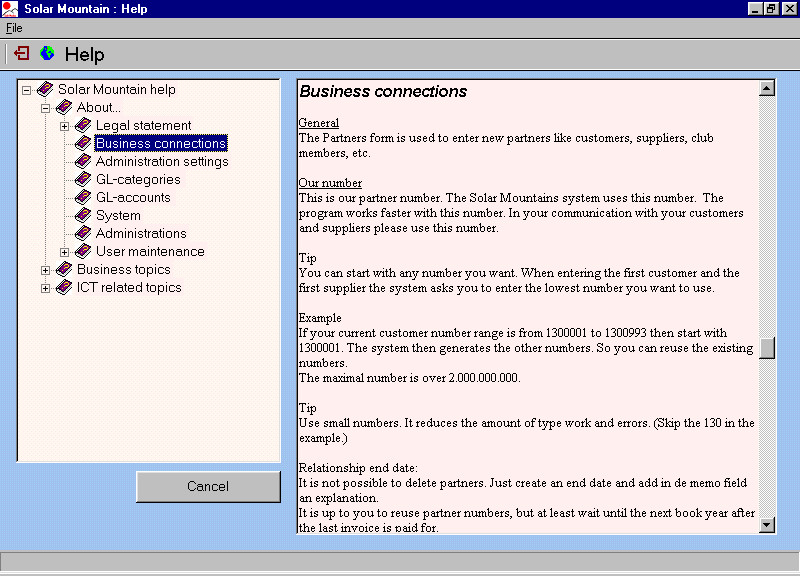The image size is (800, 576).
Task: Click the book icon beside GL-accounts
Action: 83,197
